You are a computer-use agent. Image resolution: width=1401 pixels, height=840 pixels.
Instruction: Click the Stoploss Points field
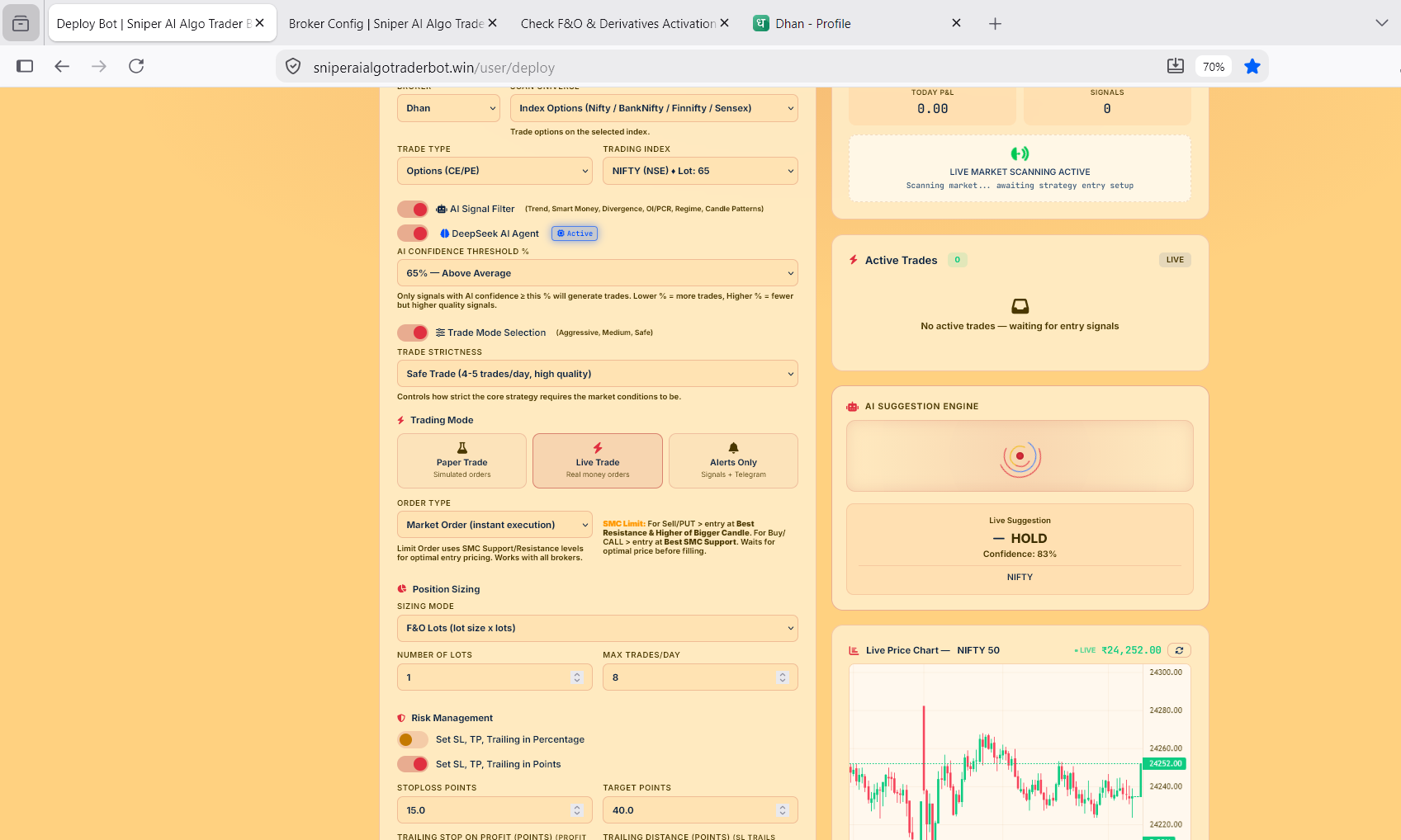495,810
